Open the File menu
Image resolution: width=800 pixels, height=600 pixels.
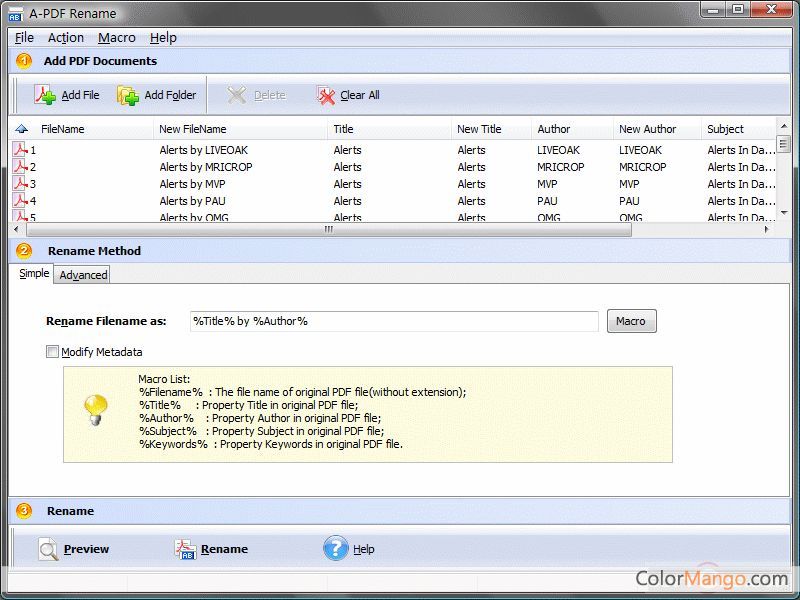(24, 38)
